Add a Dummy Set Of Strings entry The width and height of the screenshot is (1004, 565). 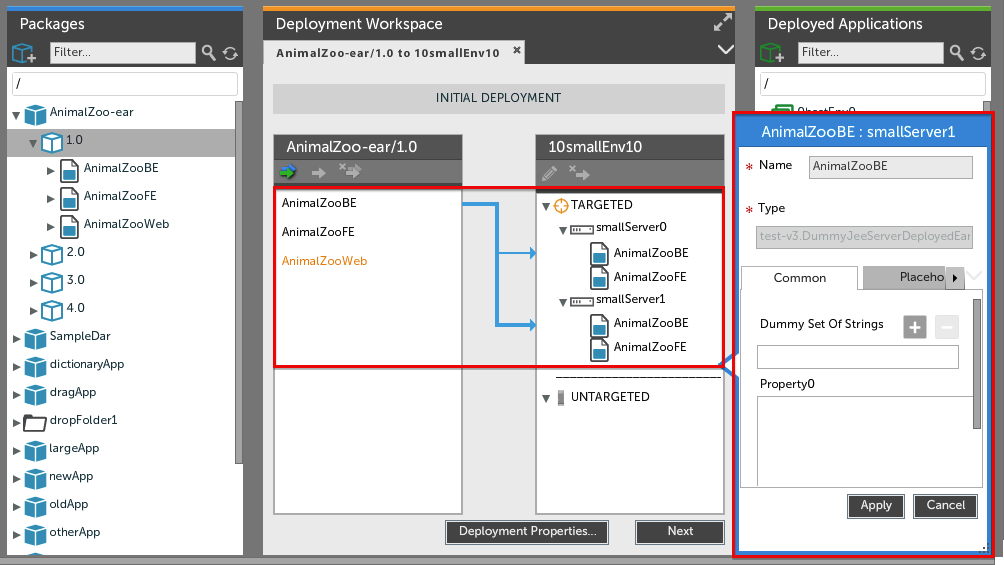pos(915,326)
